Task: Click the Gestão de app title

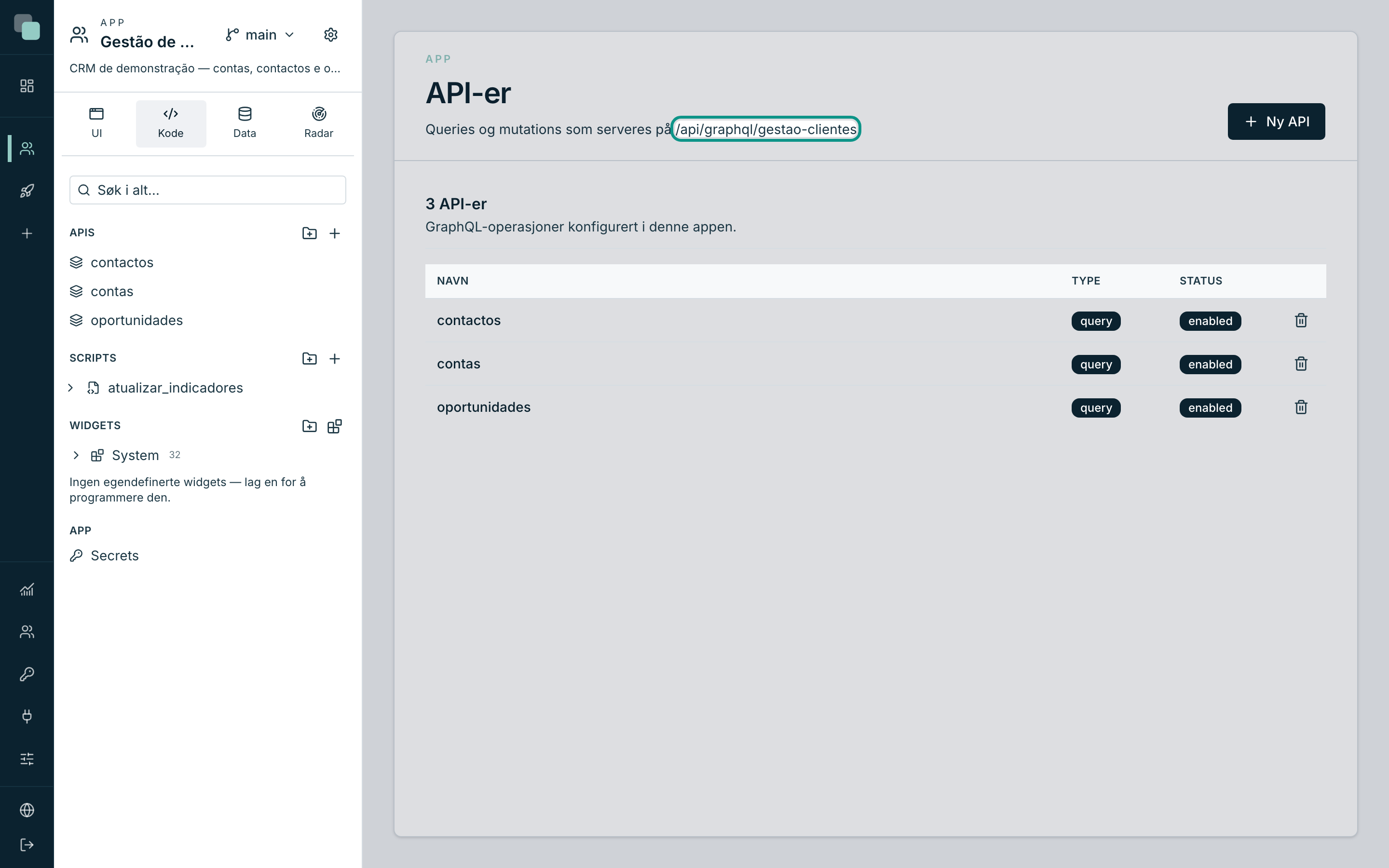Action: coord(148,42)
